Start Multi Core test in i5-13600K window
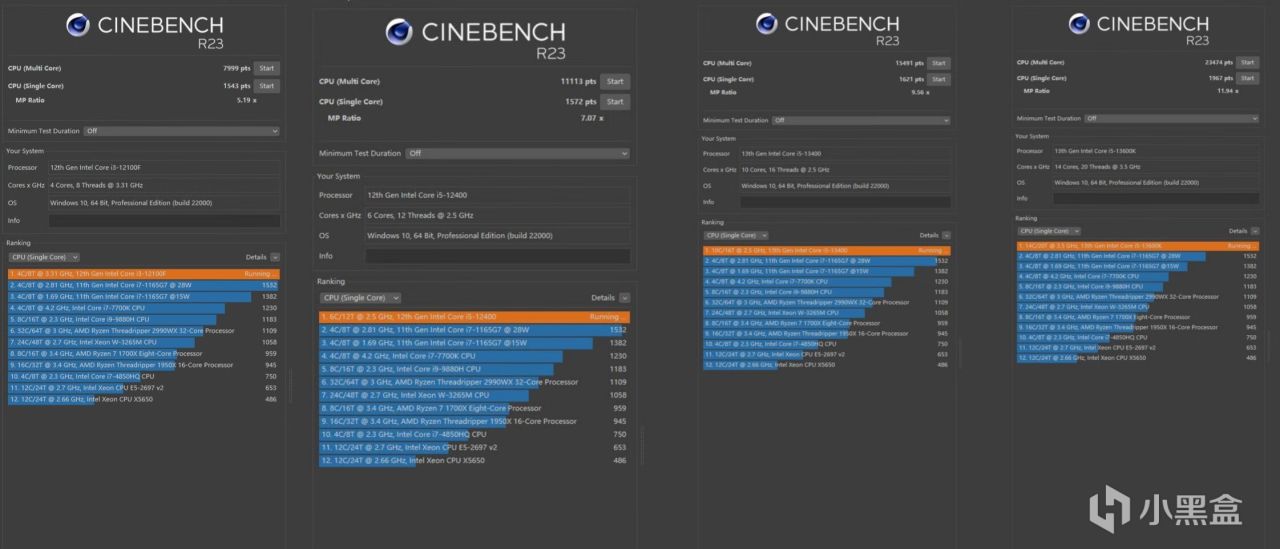 coord(1247,62)
